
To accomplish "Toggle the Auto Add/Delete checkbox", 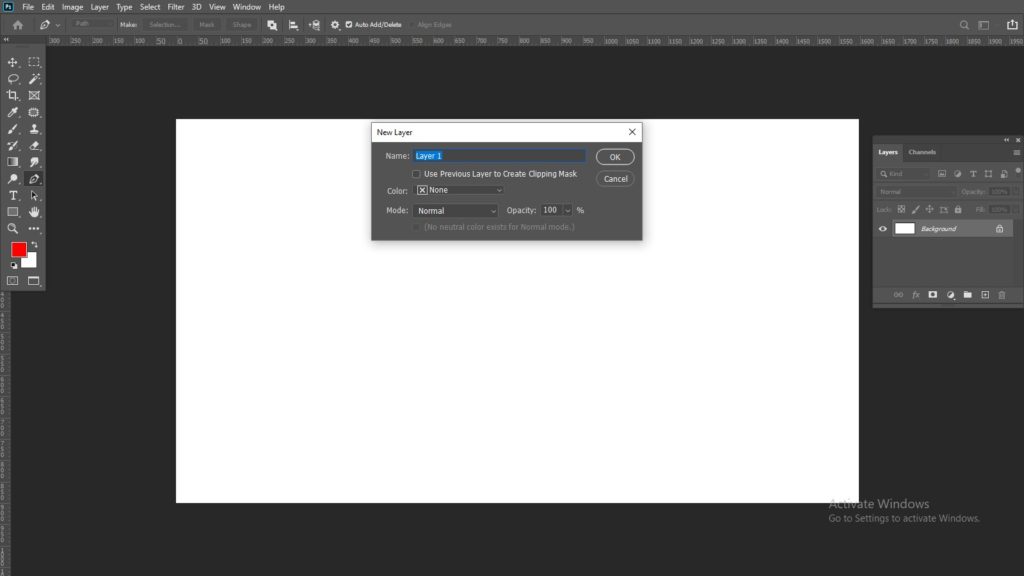I will [349, 25].
